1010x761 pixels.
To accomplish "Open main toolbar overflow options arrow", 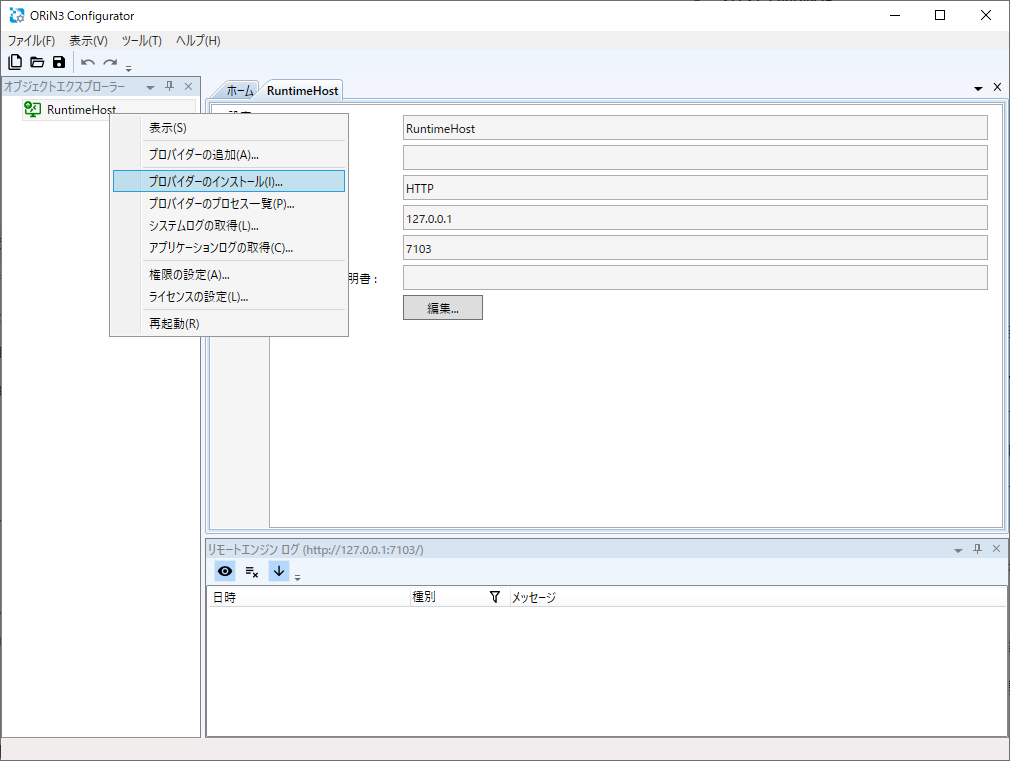I will point(128,68).
